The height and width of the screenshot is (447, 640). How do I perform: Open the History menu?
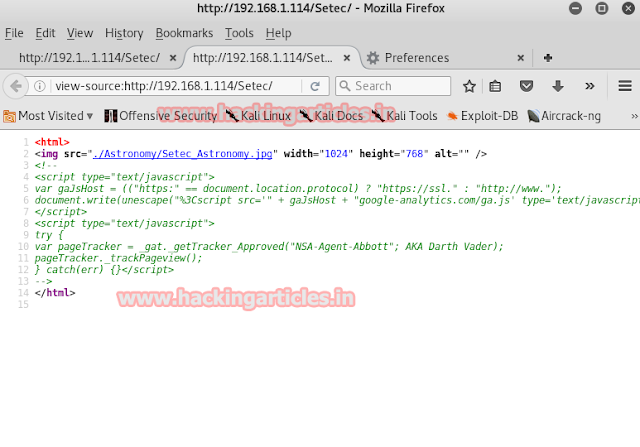[x=124, y=33]
